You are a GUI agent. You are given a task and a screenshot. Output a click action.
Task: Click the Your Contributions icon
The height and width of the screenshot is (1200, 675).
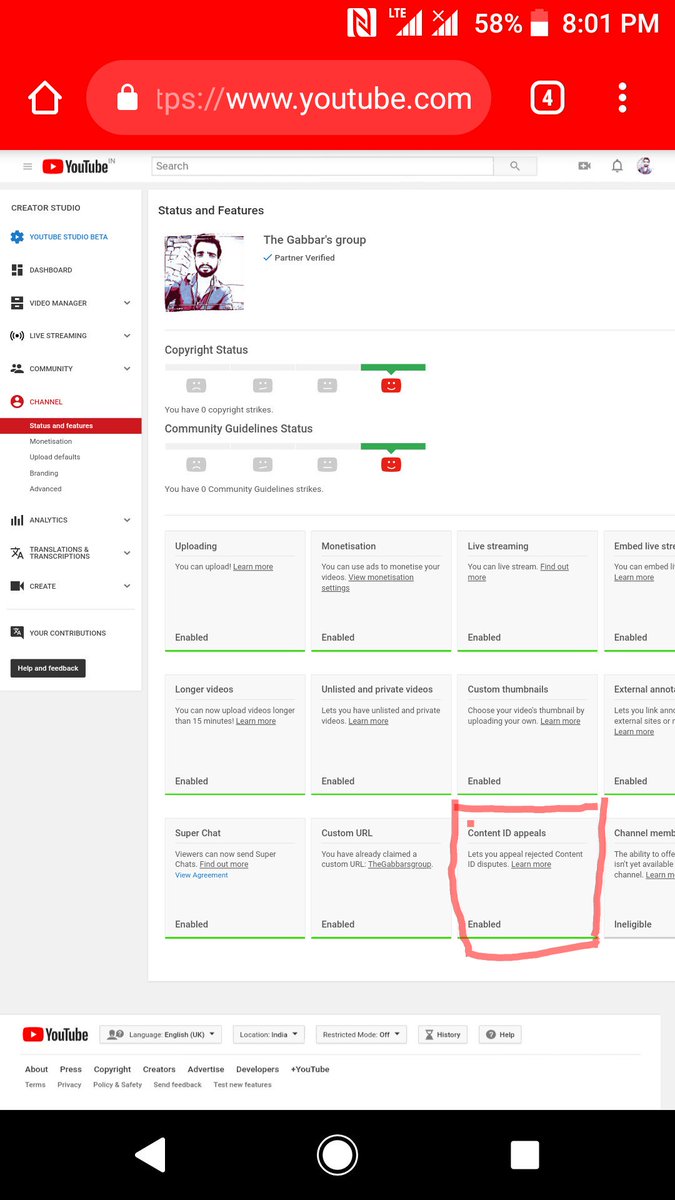click(17, 633)
